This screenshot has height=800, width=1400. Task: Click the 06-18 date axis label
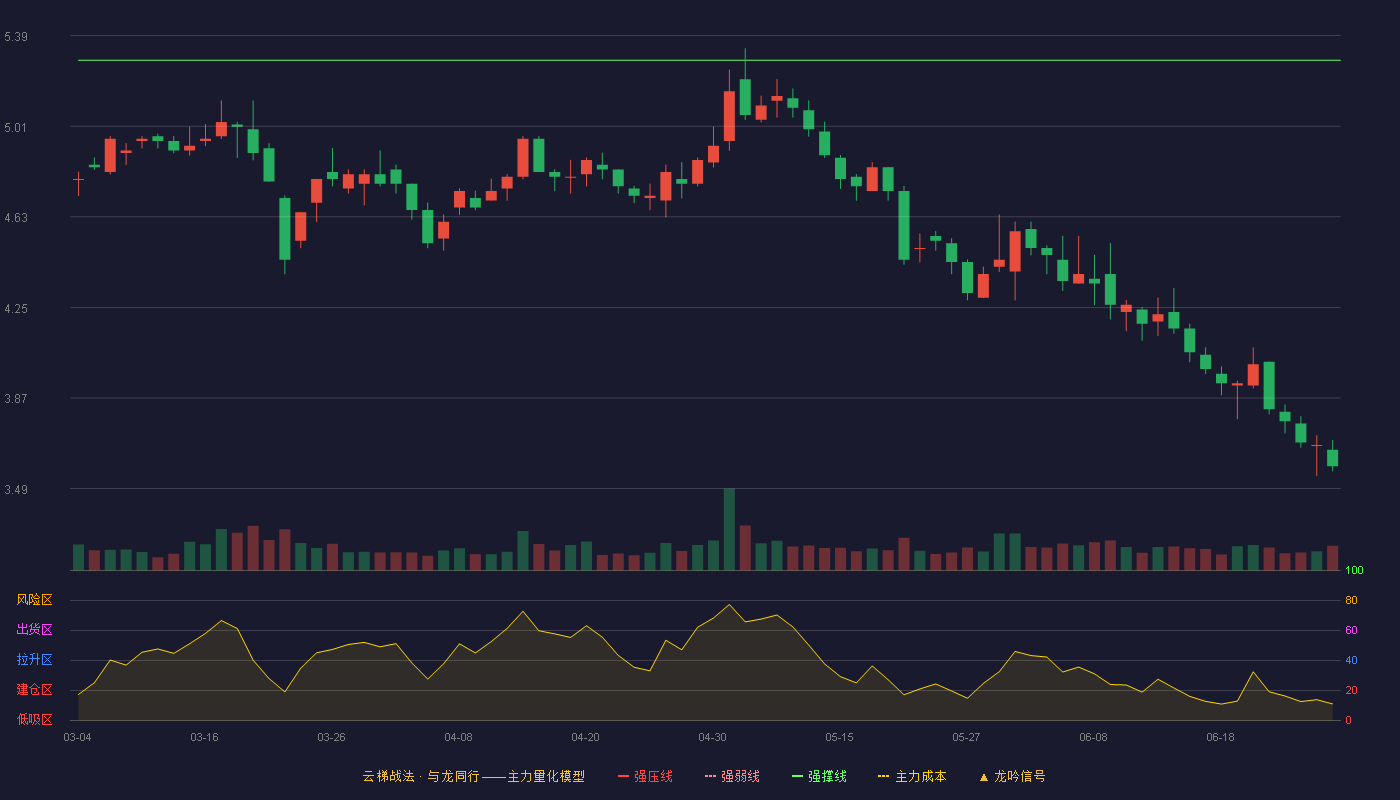coord(1220,737)
